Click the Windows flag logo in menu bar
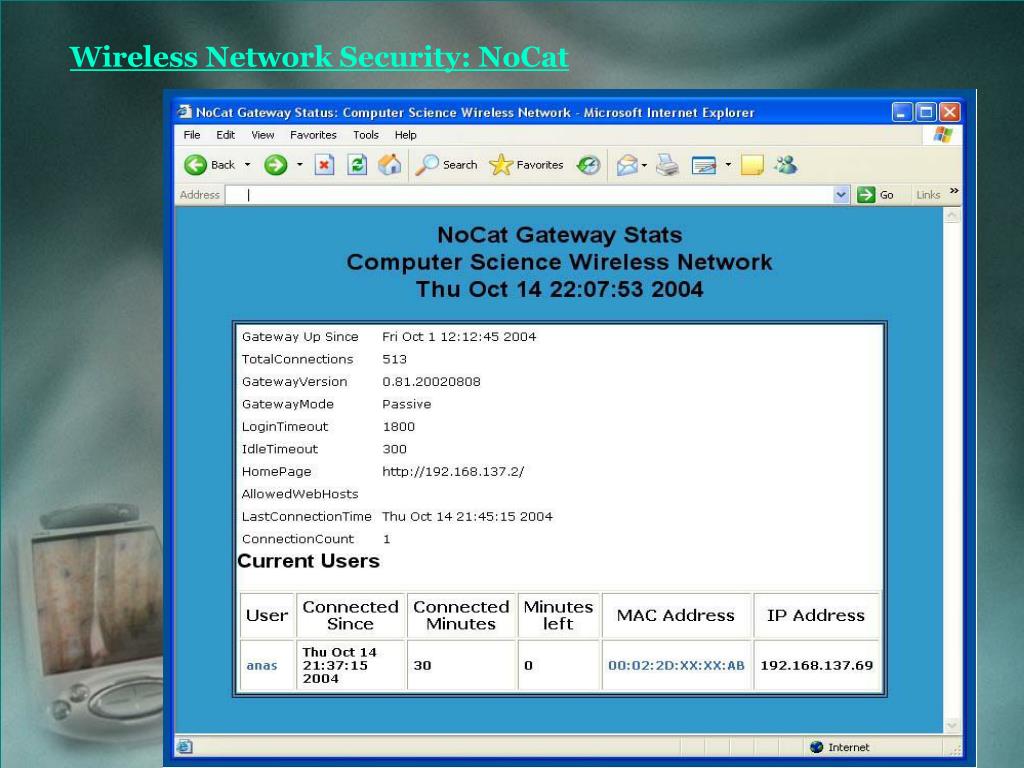This screenshot has height=768, width=1024. 943,135
